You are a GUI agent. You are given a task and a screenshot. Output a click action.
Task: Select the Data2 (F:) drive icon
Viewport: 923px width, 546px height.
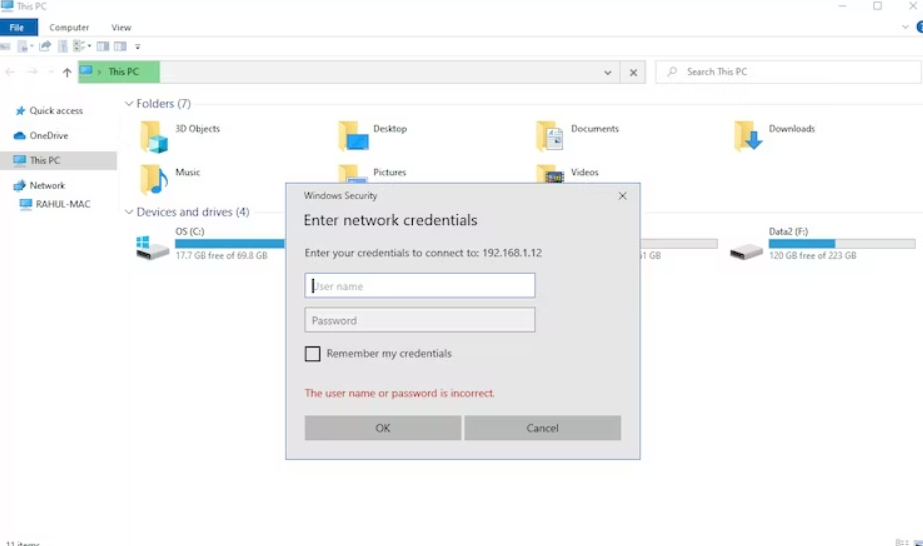(746, 248)
